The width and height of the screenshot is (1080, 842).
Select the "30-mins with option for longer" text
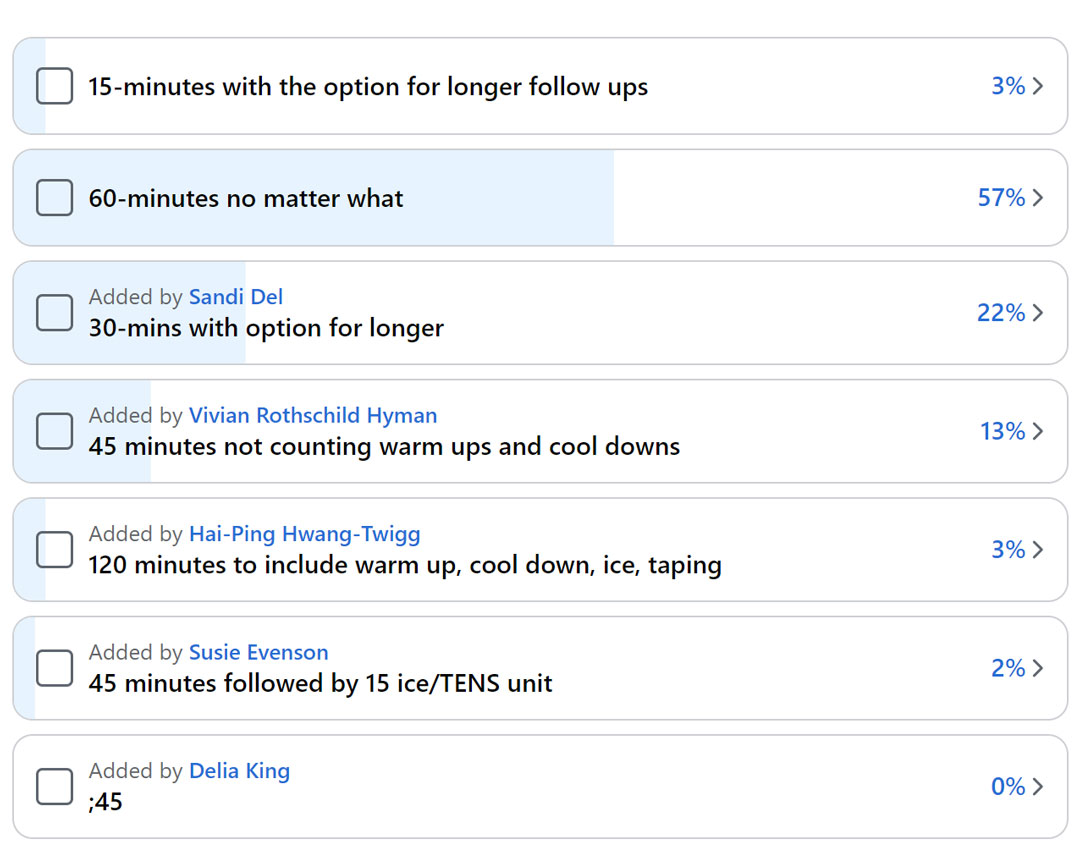coord(267,328)
